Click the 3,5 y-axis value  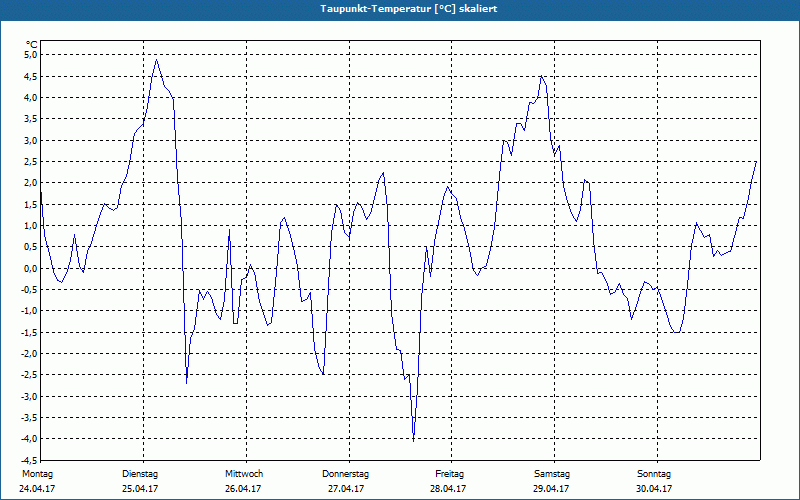(x=30, y=119)
